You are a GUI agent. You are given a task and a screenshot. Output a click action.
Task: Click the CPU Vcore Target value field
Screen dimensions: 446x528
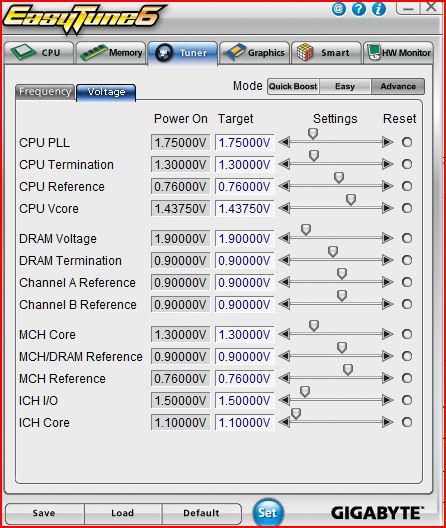pyautogui.click(x=245, y=208)
